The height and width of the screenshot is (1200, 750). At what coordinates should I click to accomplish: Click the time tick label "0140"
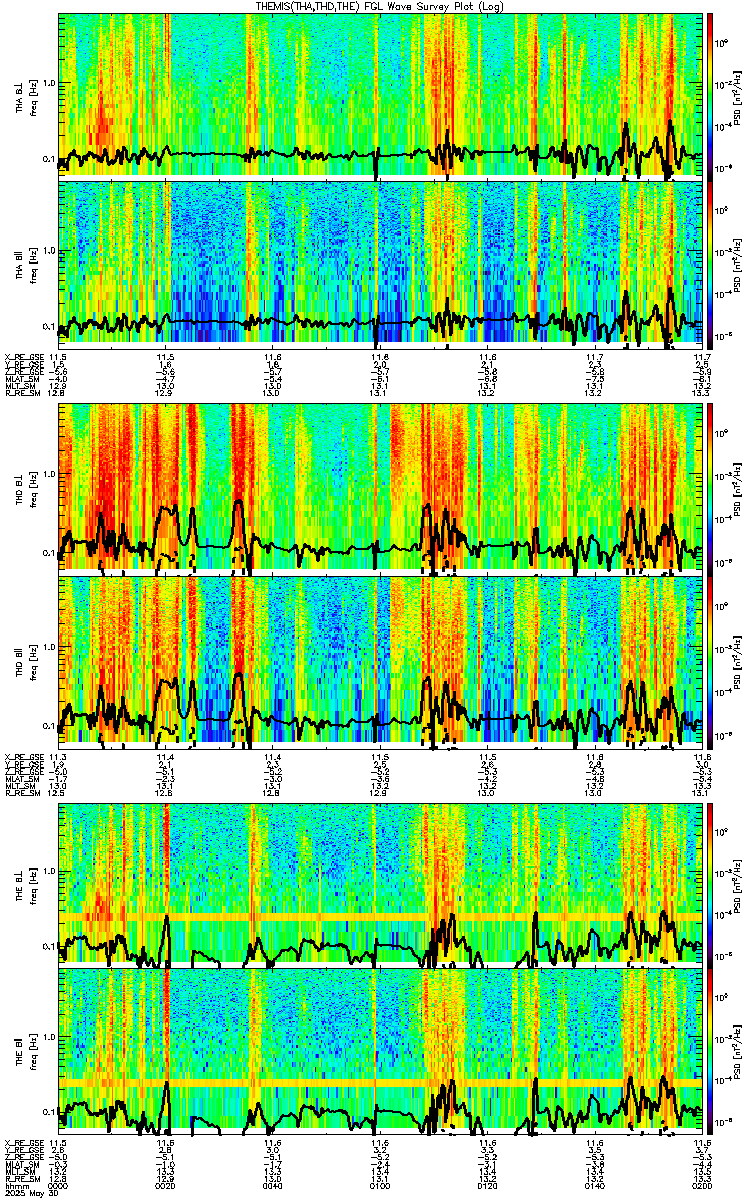tap(593, 1185)
